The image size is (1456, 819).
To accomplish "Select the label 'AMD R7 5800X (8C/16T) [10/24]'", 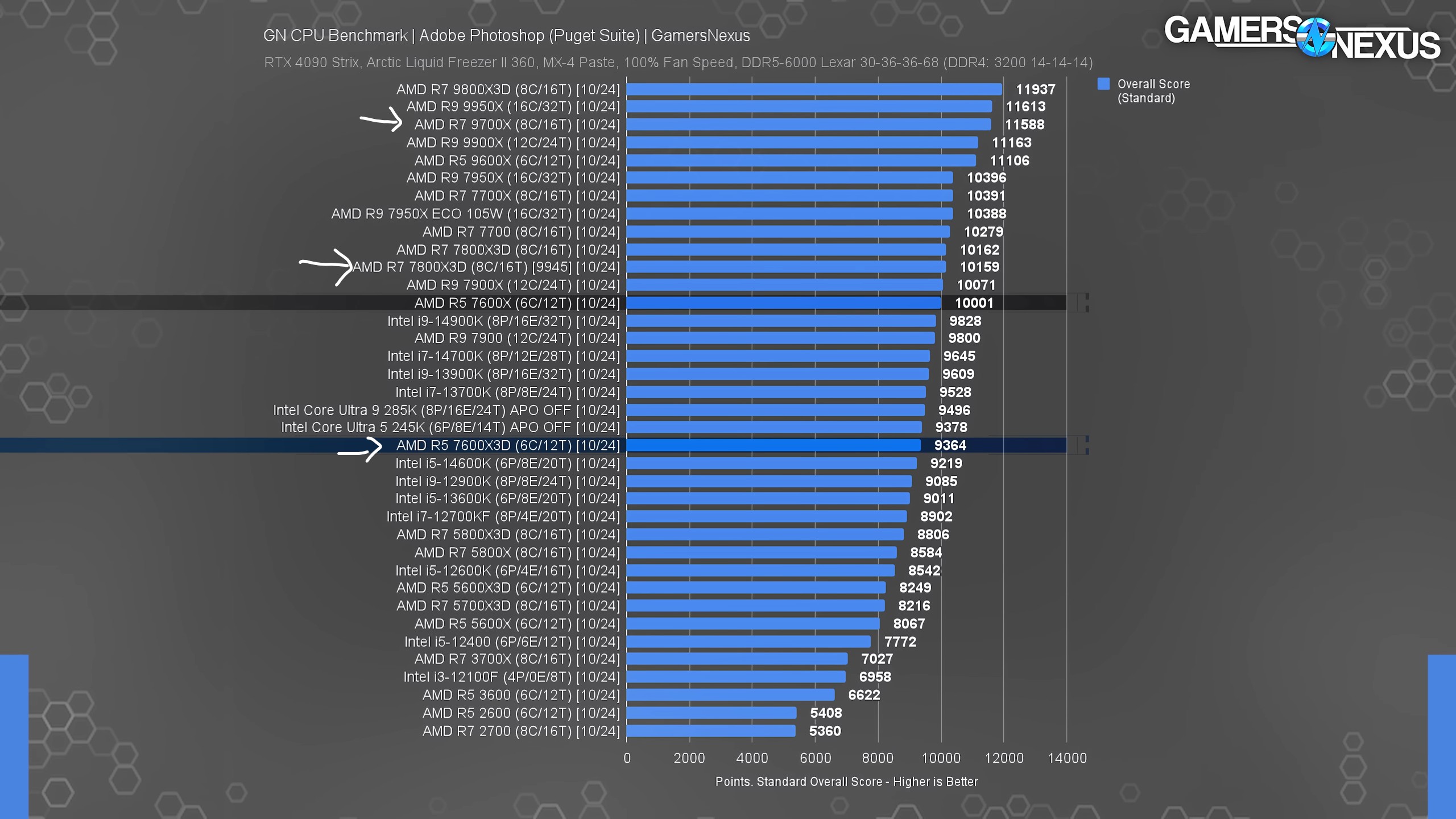I will [x=517, y=553].
